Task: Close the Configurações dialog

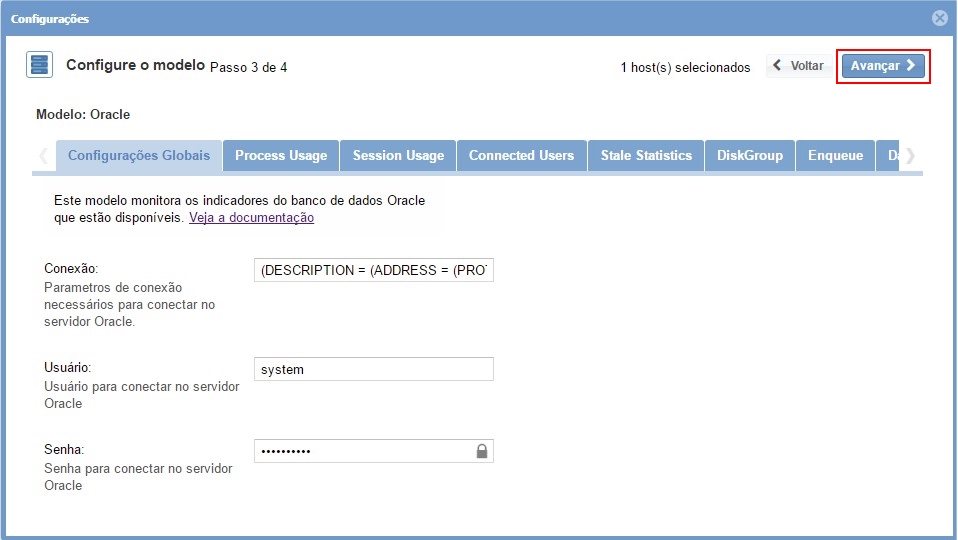Action: coord(939,18)
